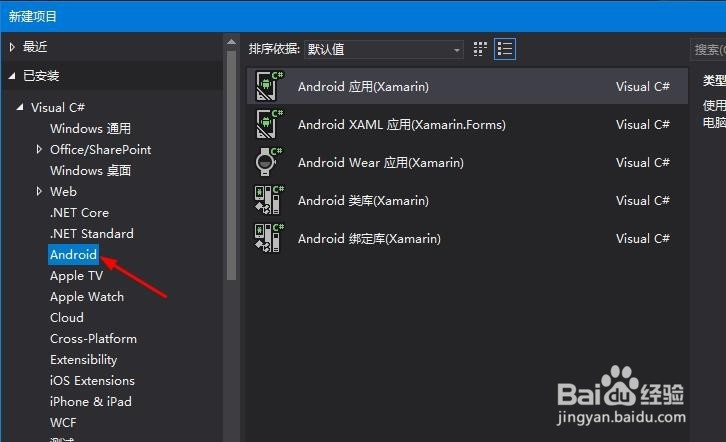Select the Android 类库 template icon
Viewport: 726px width, 442px height.
click(269, 200)
